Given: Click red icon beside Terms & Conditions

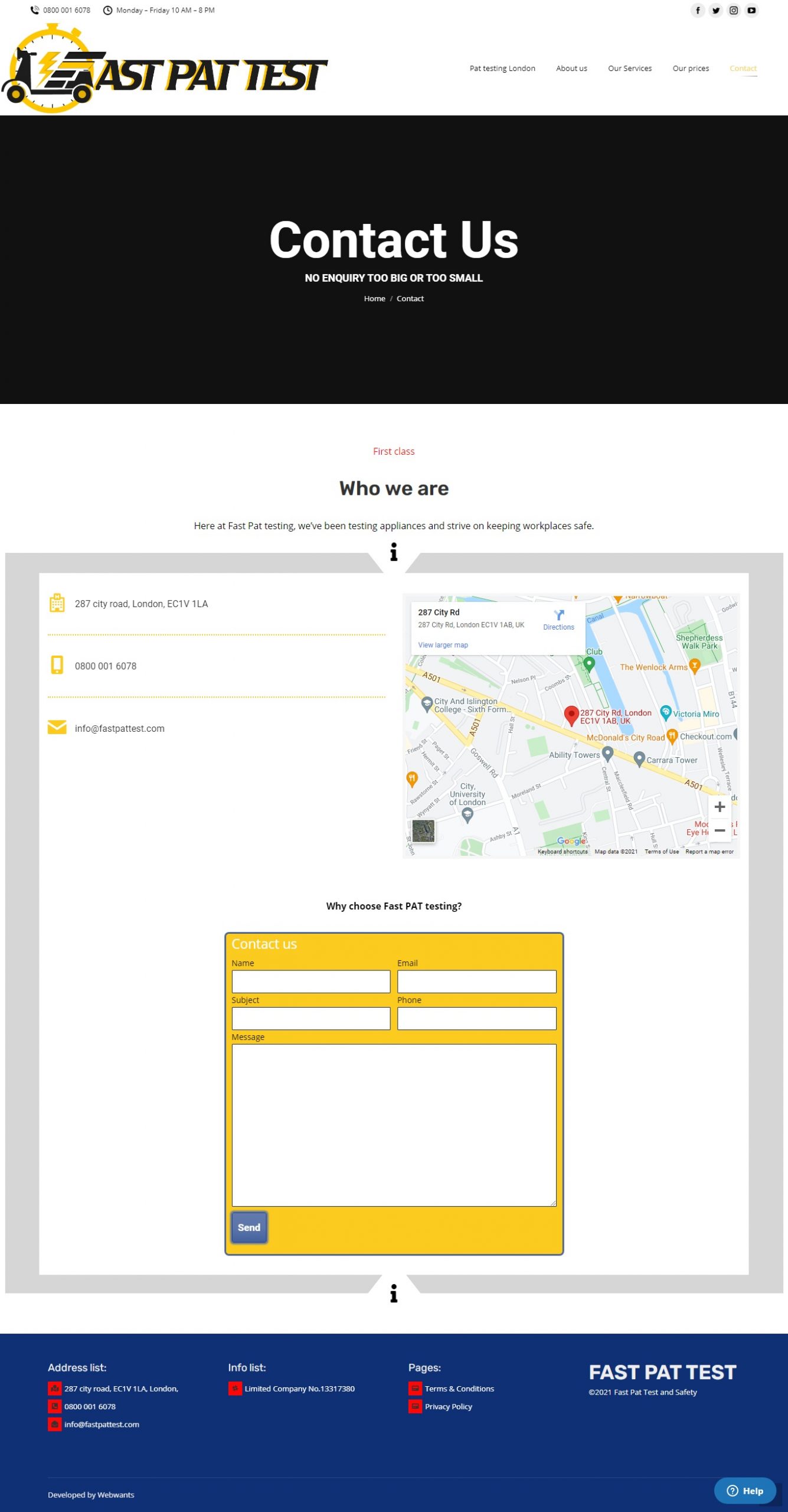Looking at the screenshot, I should click(415, 1389).
